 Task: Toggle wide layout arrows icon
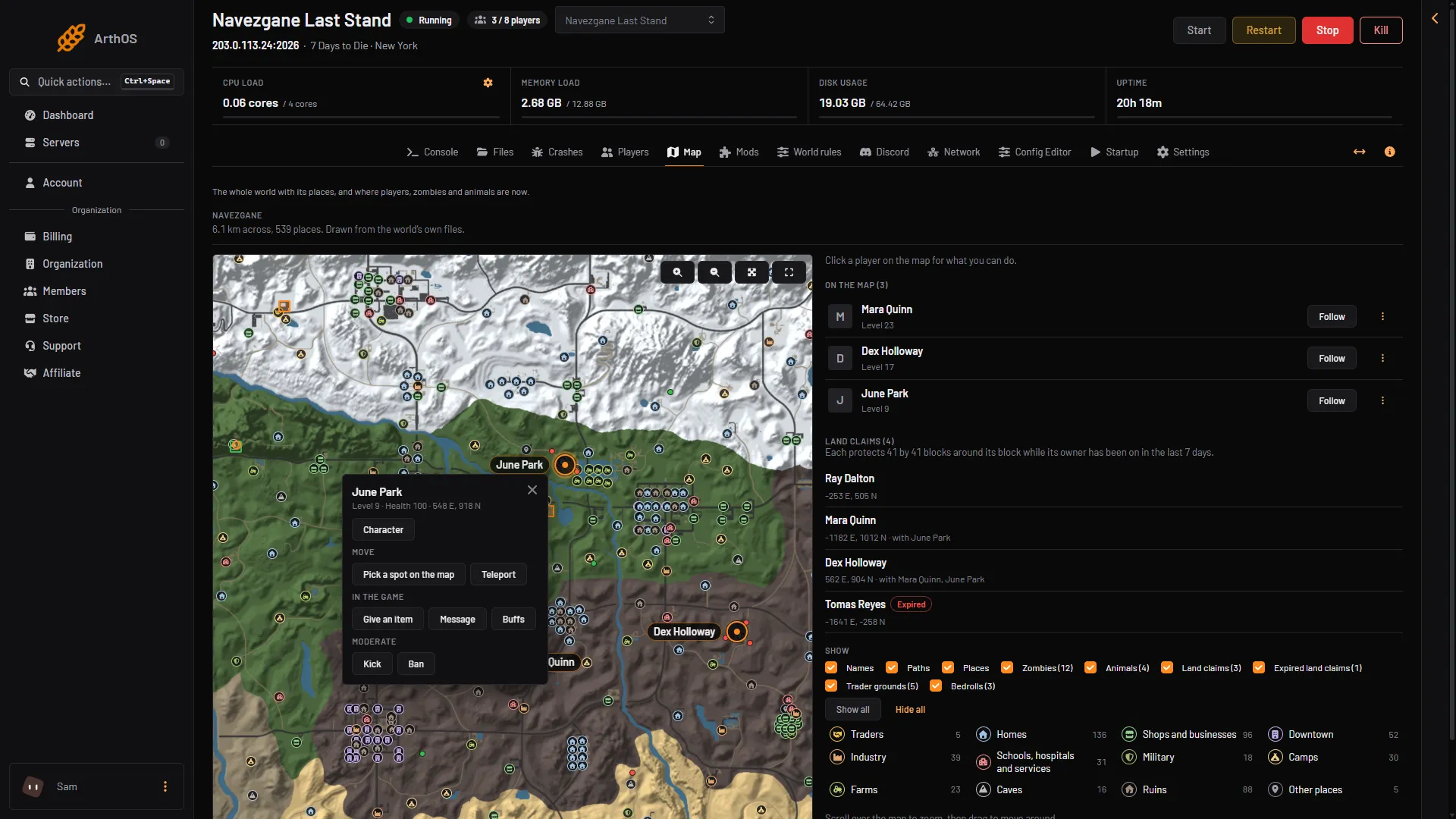pyautogui.click(x=1360, y=152)
